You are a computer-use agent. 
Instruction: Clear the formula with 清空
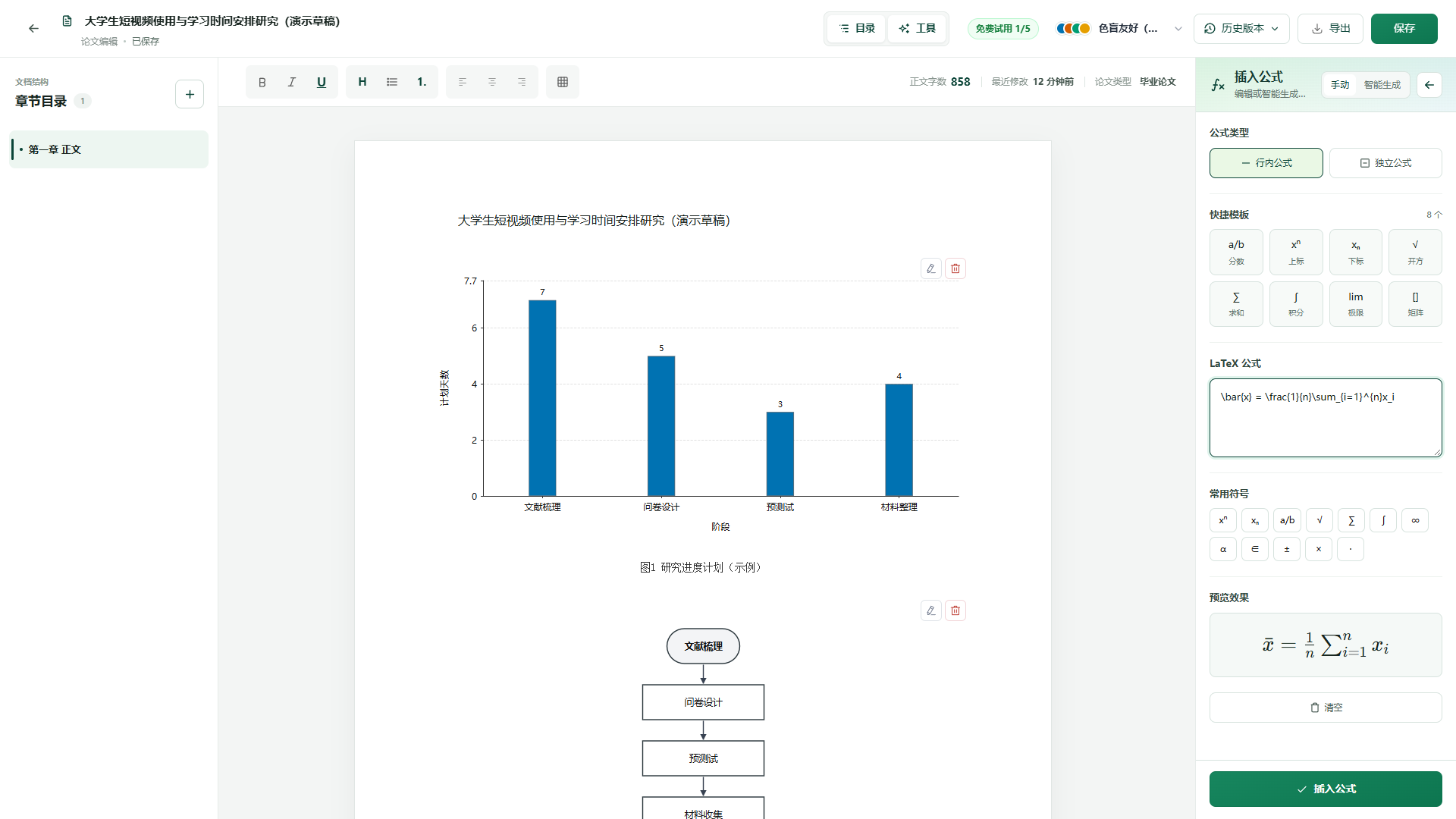[x=1326, y=708]
